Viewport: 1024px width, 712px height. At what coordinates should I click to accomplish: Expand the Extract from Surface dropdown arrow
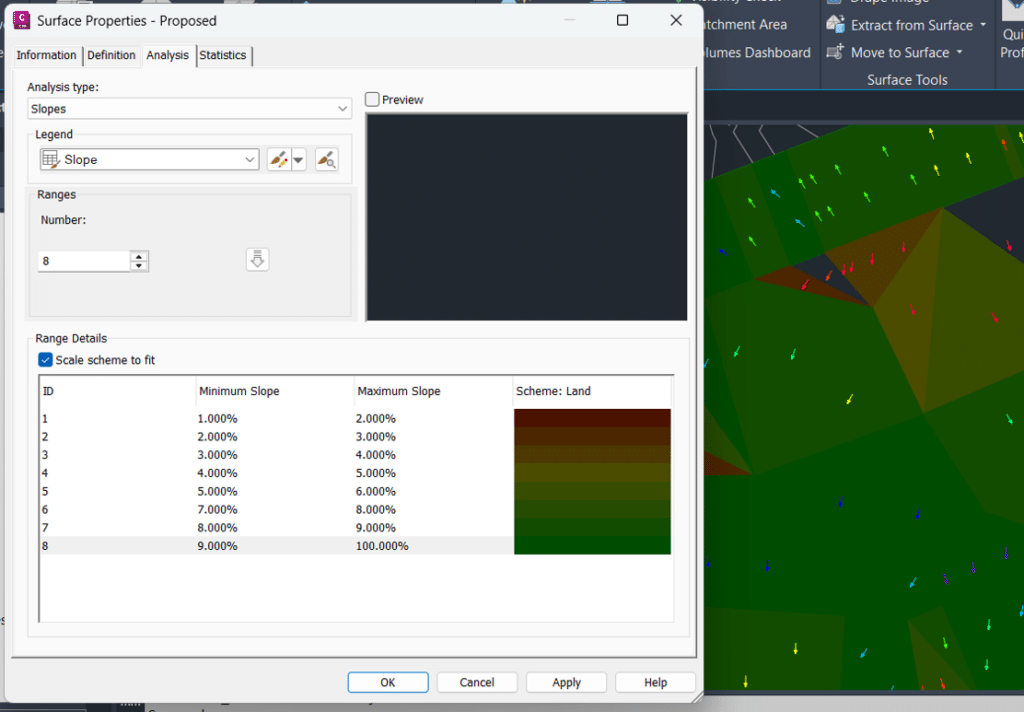point(983,25)
